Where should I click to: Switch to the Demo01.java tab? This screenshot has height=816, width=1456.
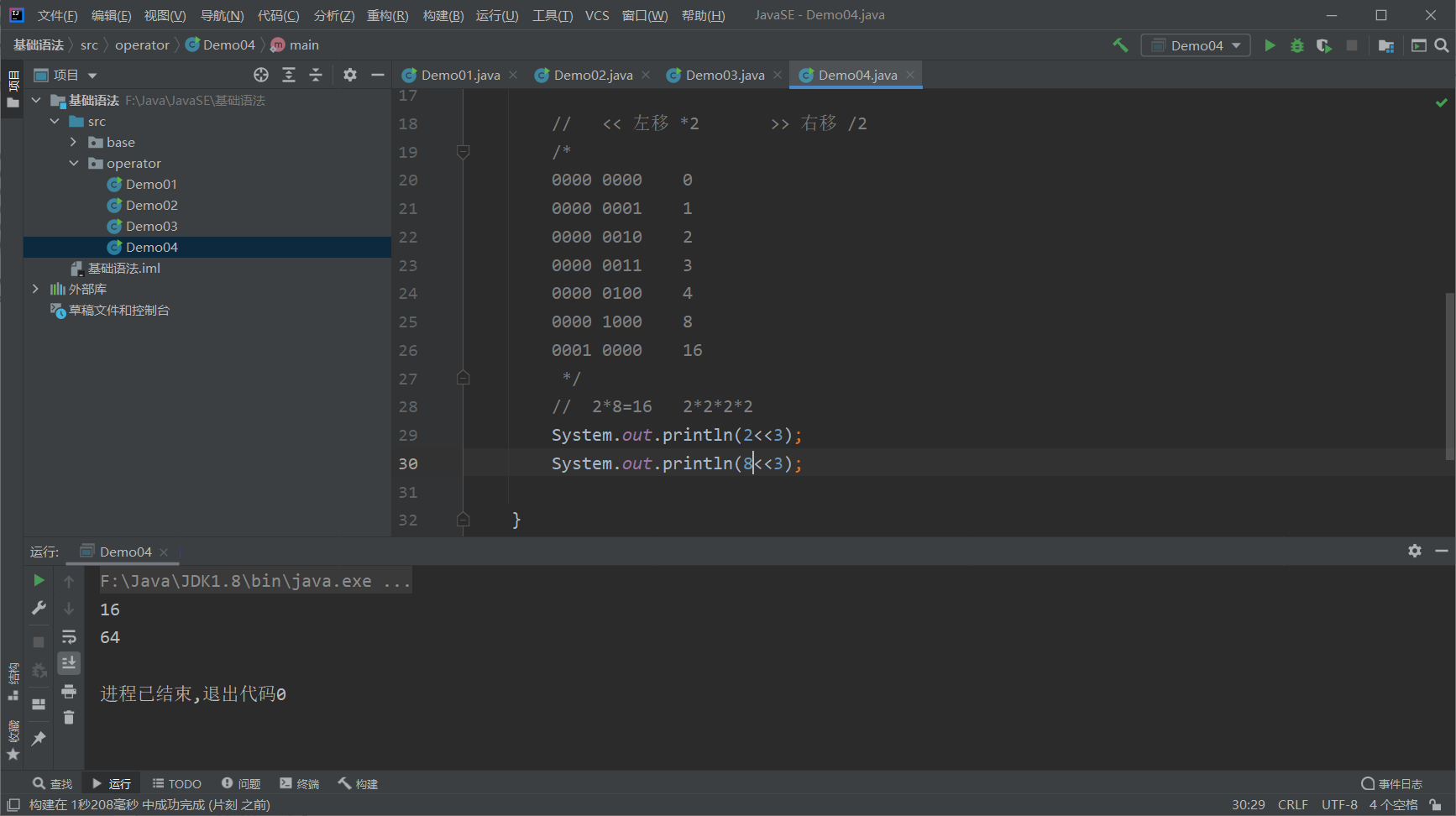pyautogui.click(x=460, y=75)
